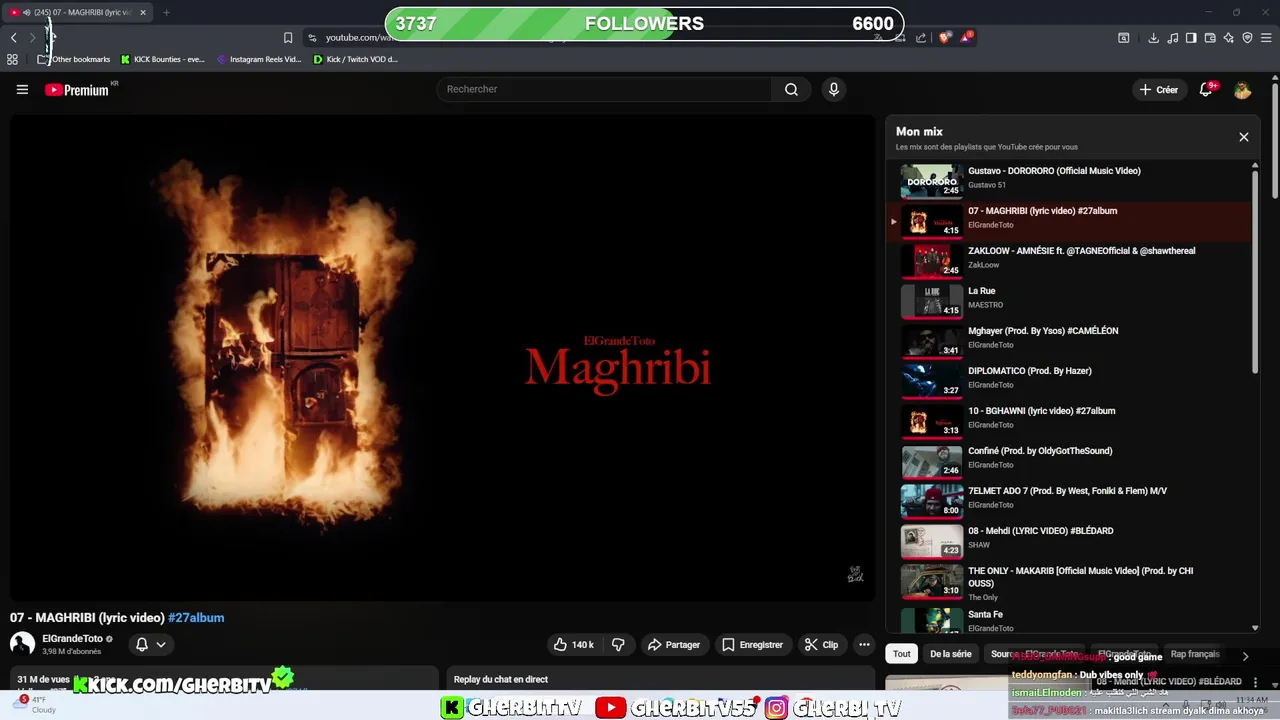Open Brave Rewards triangle icon
Image resolution: width=1280 pixels, height=720 pixels.
(966, 38)
